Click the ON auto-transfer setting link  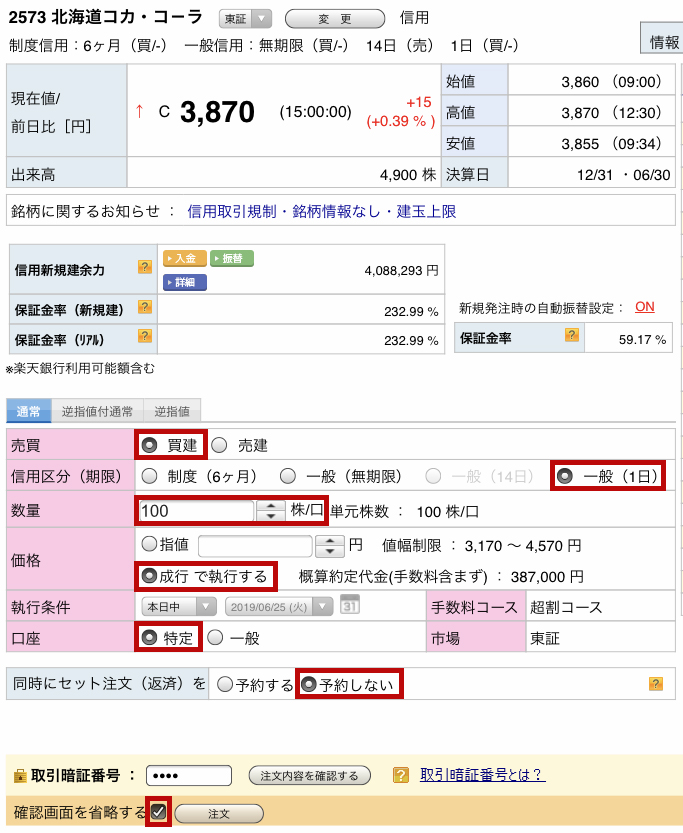click(645, 307)
